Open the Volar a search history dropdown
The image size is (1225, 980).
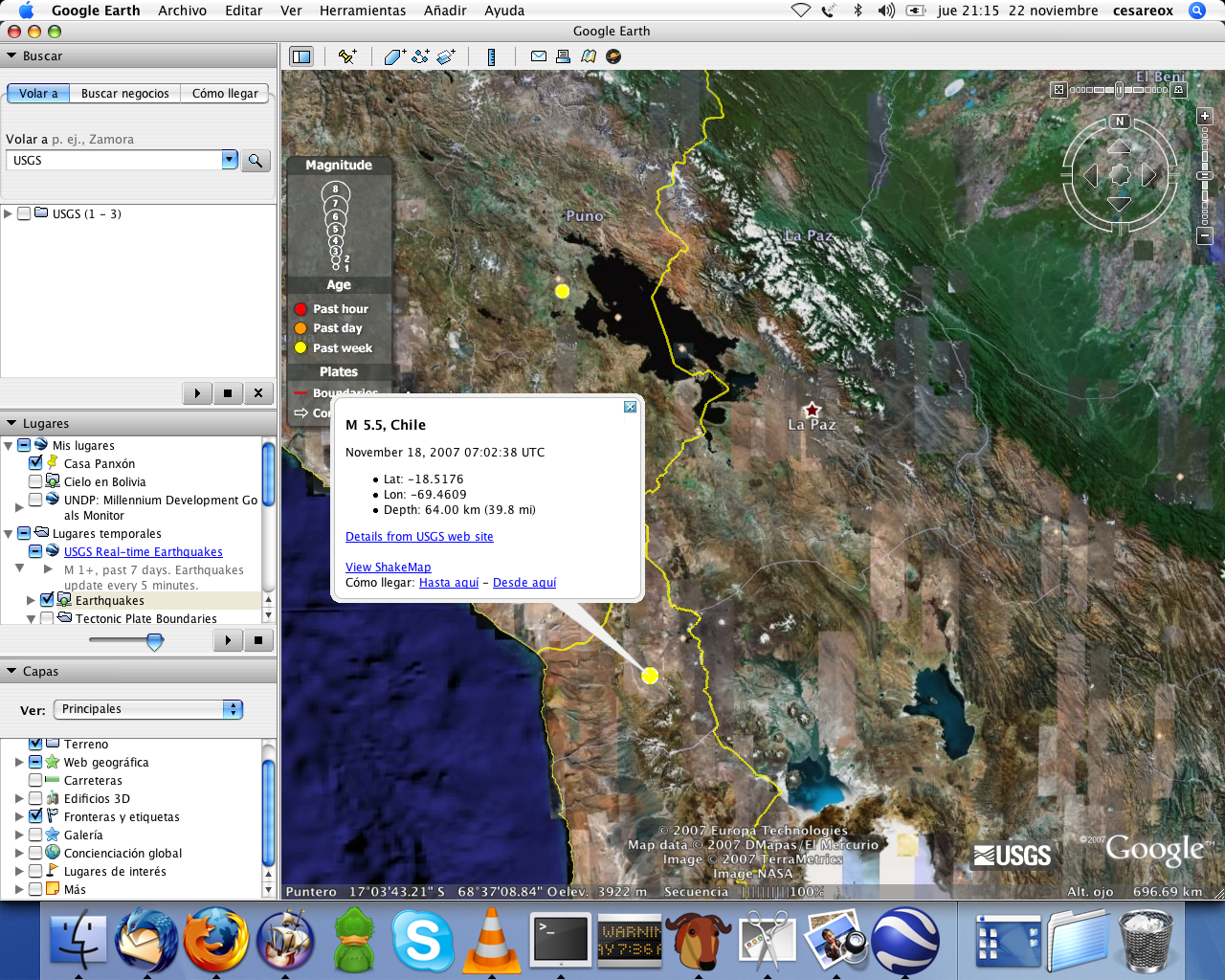(230, 160)
